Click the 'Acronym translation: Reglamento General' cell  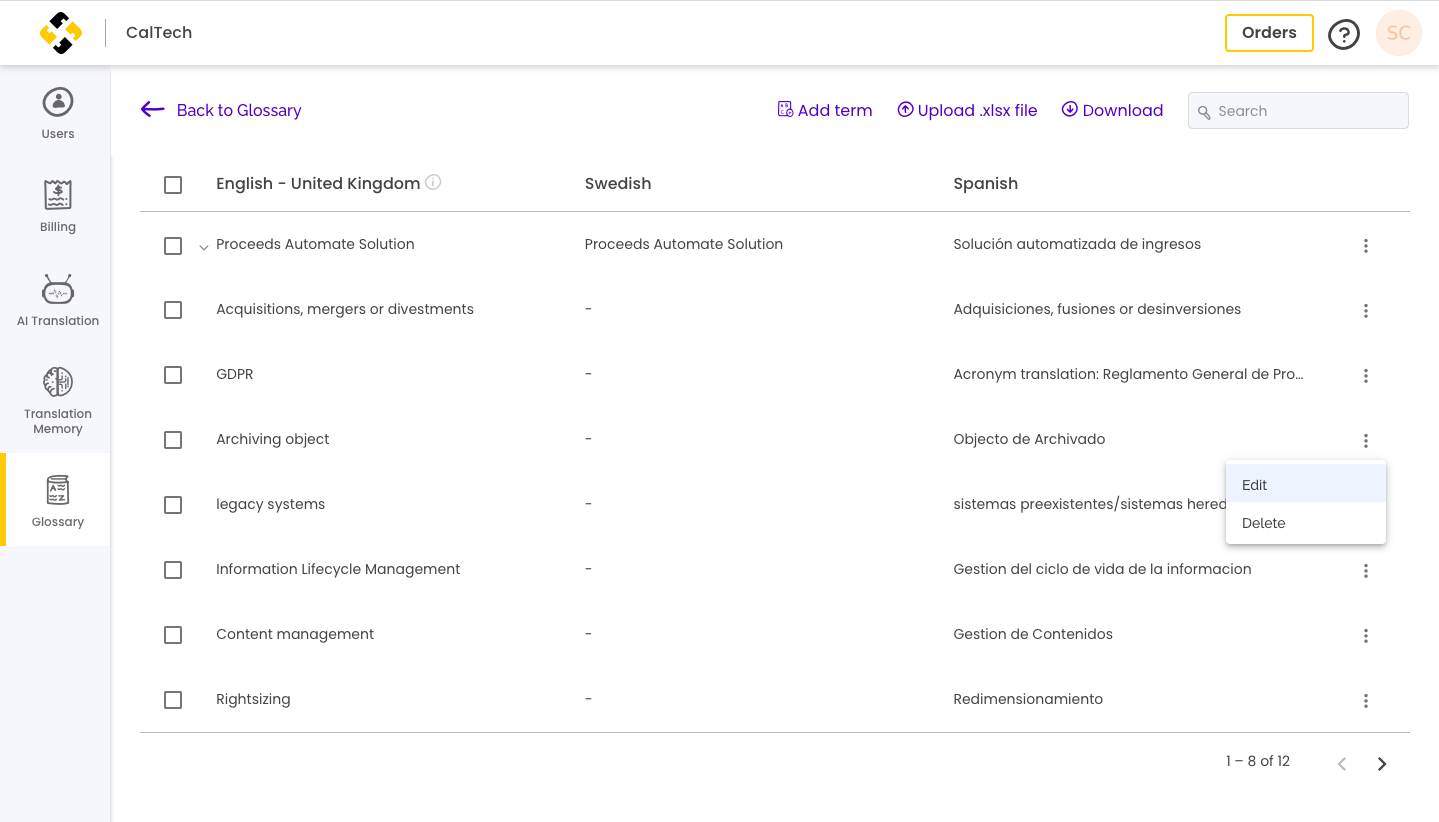click(x=1128, y=374)
